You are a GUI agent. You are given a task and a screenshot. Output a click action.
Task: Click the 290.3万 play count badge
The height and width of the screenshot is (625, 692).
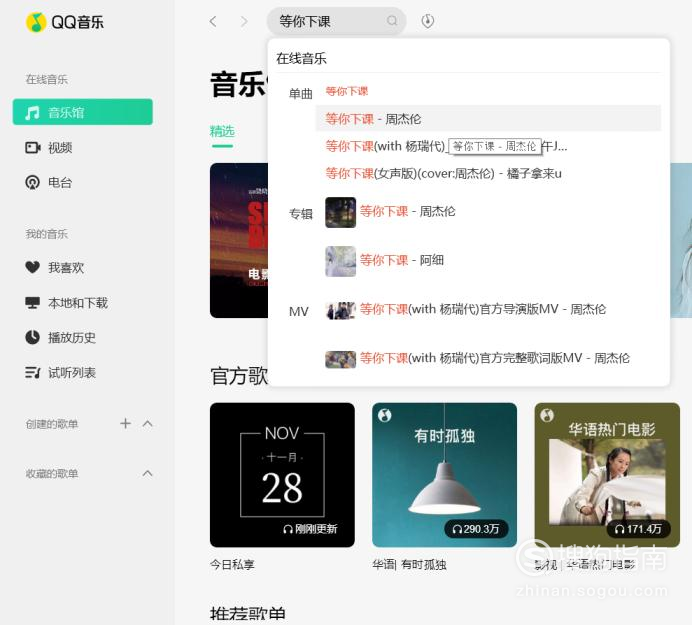[x=476, y=529]
